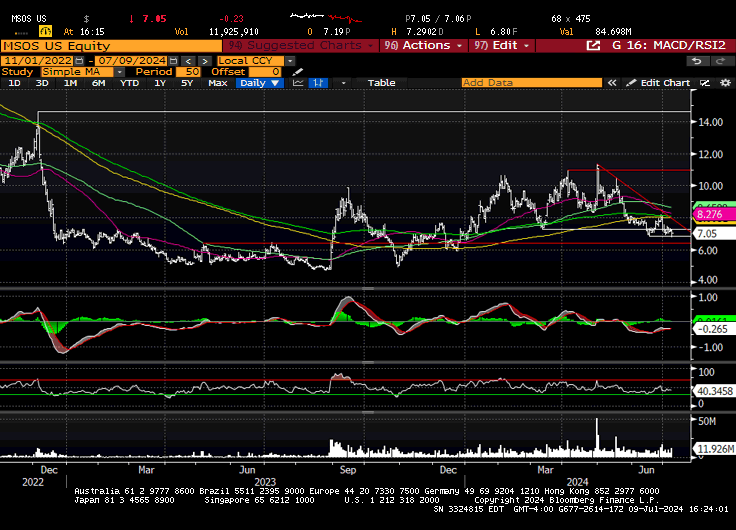Click the Mar 2024 time axis label
736x530 pixels.
(545, 470)
